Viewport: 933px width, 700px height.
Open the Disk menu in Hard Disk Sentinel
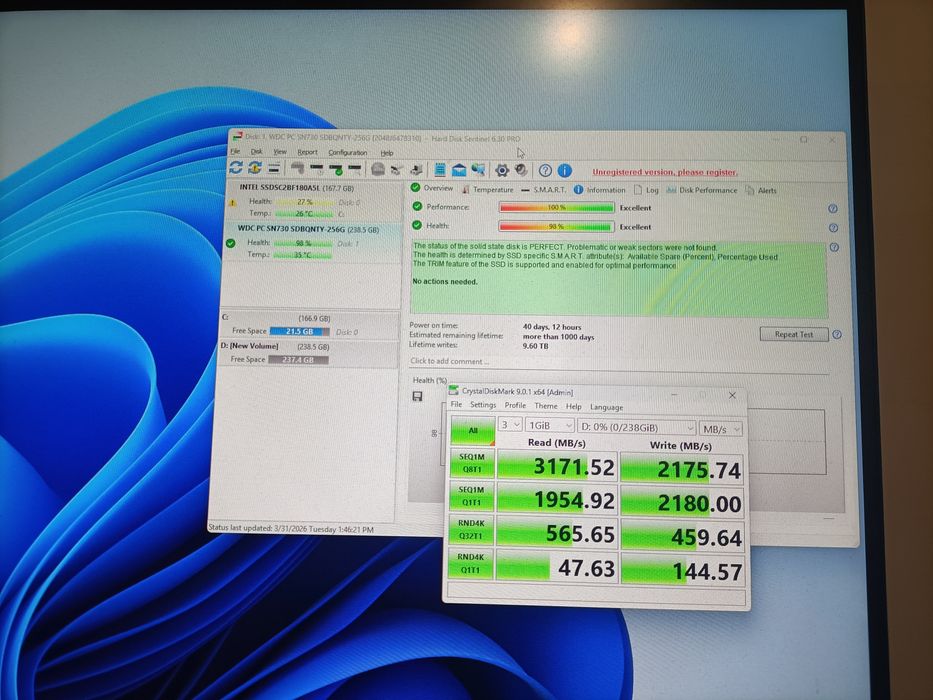click(256, 152)
